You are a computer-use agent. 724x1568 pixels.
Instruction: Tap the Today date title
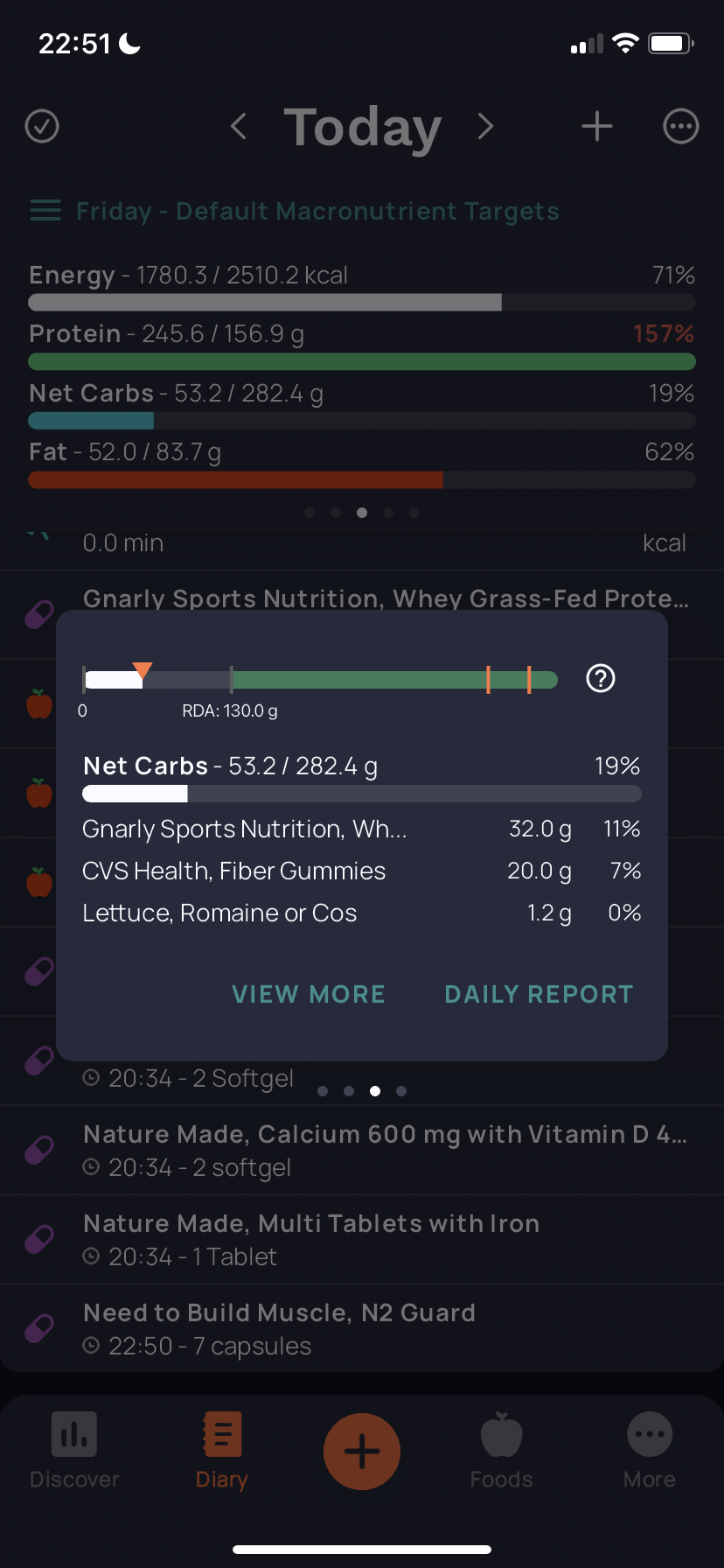363,128
